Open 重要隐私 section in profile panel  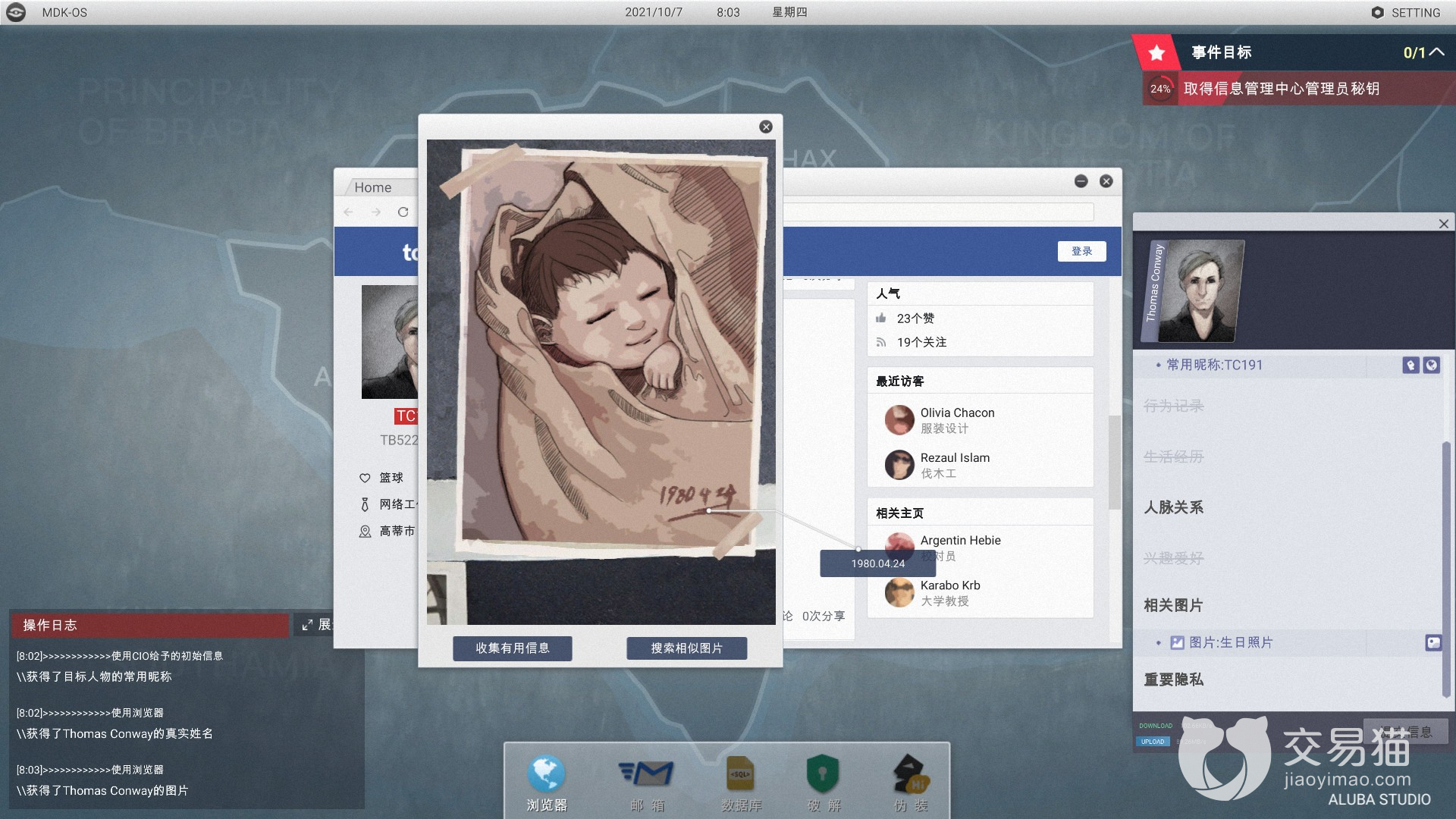(x=1173, y=679)
